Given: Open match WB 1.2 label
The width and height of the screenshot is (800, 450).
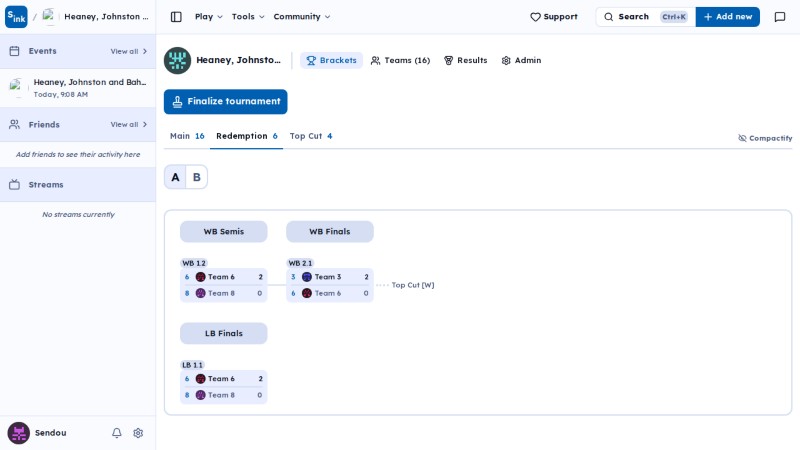Looking at the screenshot, I should [x=194, y=263].
